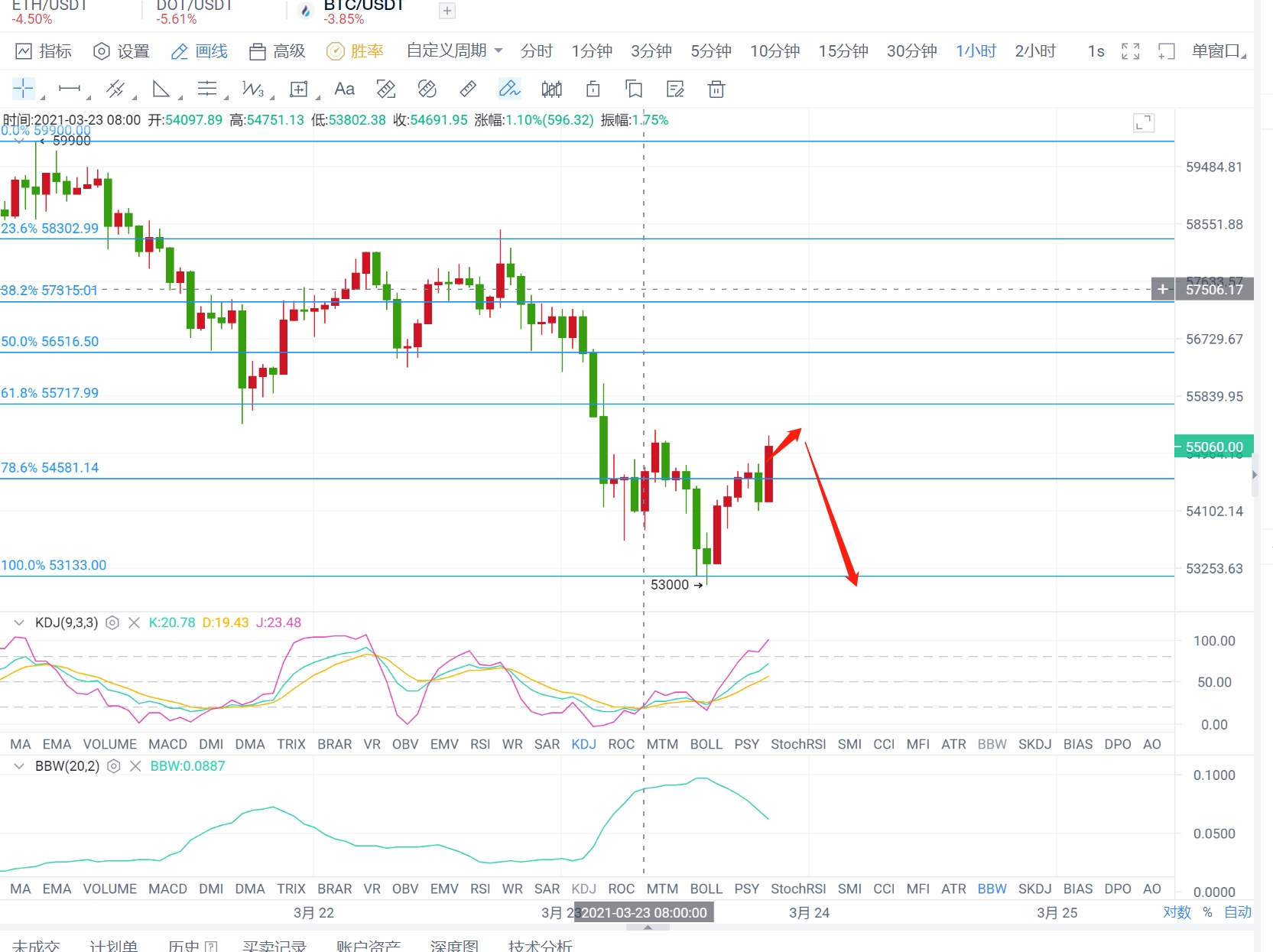The image size is (1273, 952).
Task: Select the triangle shape drawing tool
Action: pyautogui.click(x=161, y=89)
